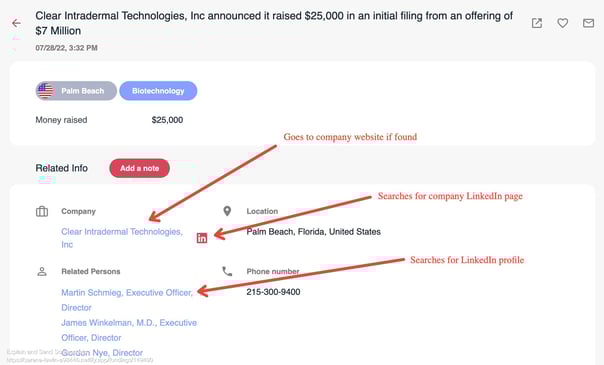Image resolution: width=604 pixels, height=365 pixels.
Task: Open company LinkedIn search icon
Action: (202, 238)
